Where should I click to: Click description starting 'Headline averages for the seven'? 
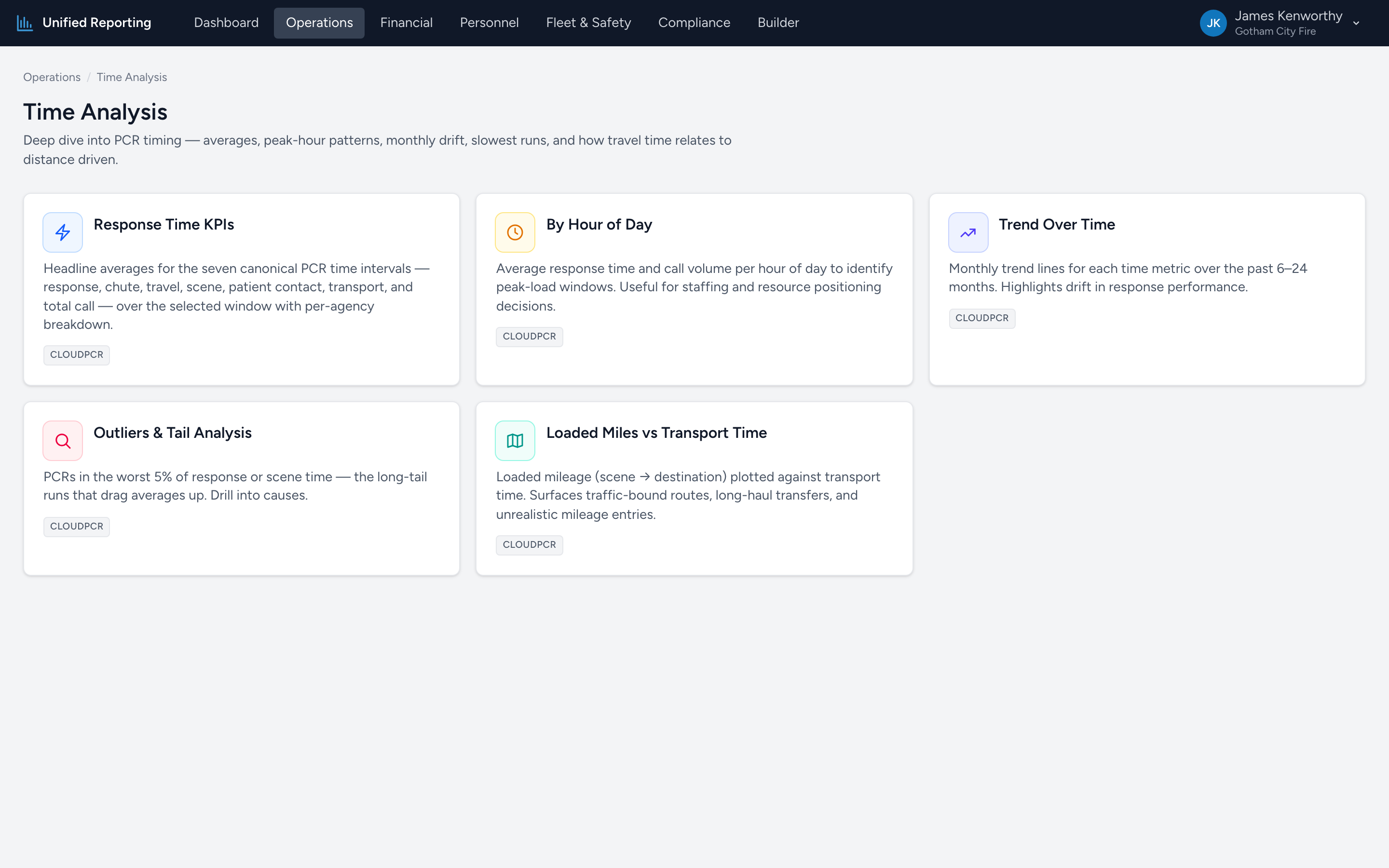click(x=236, y=296)
